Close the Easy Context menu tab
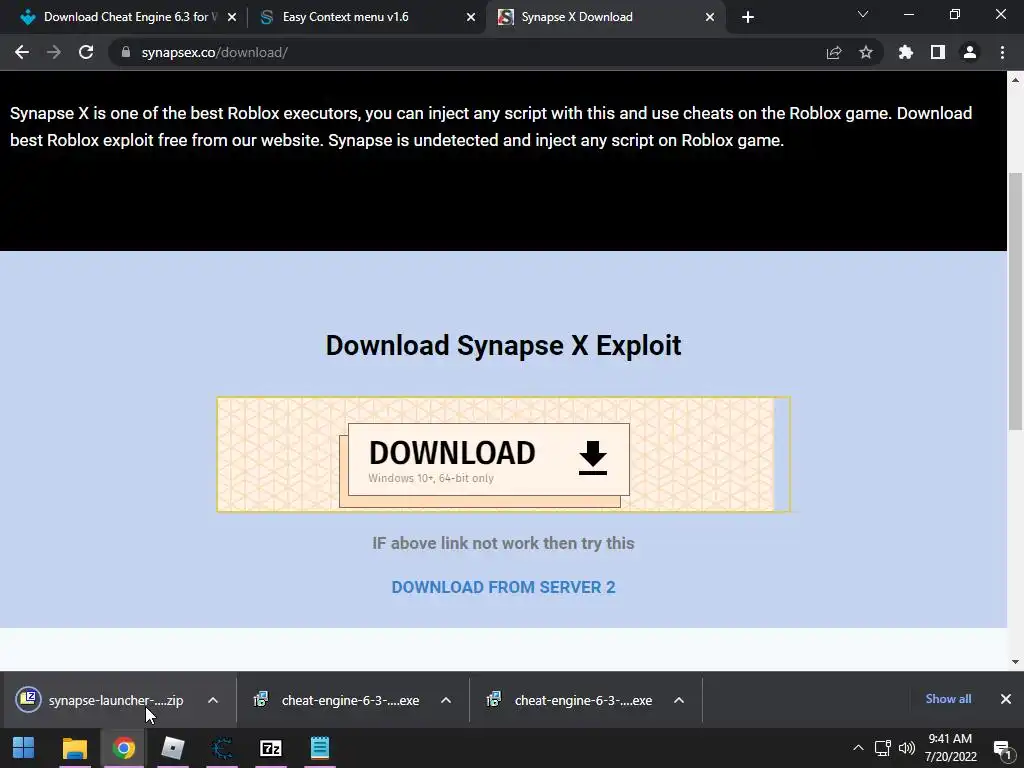Viewport: 1024px width, 768px height. (471, 17)
